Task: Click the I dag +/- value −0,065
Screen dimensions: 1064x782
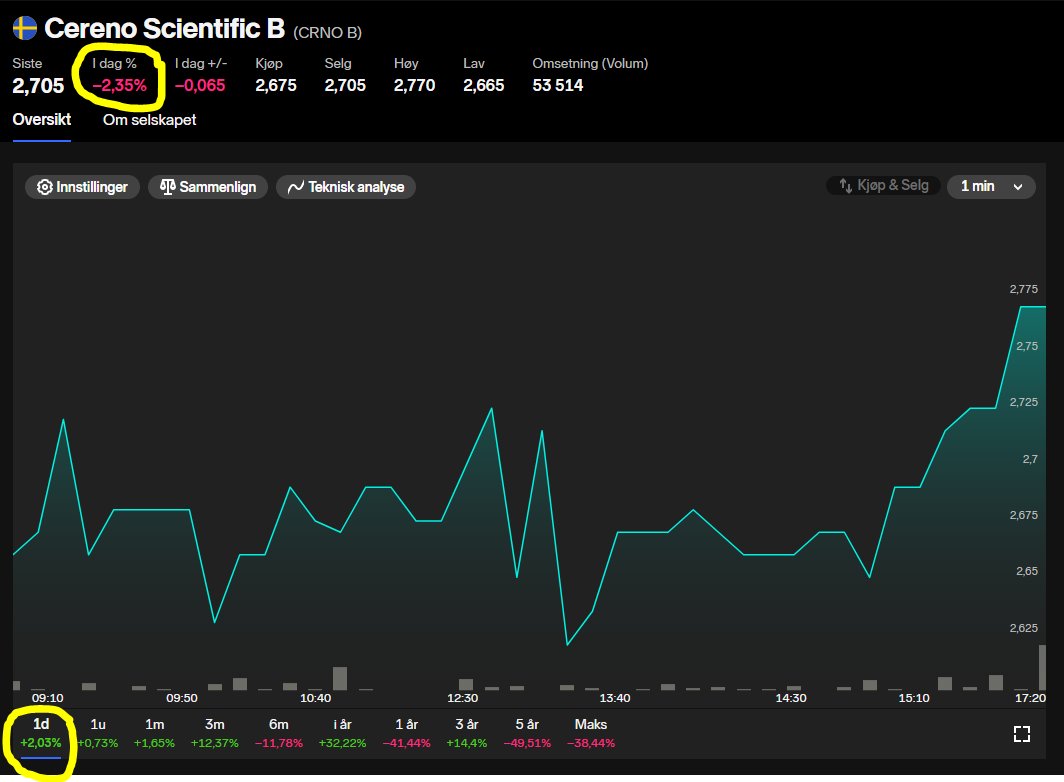Action: [200, 86]
